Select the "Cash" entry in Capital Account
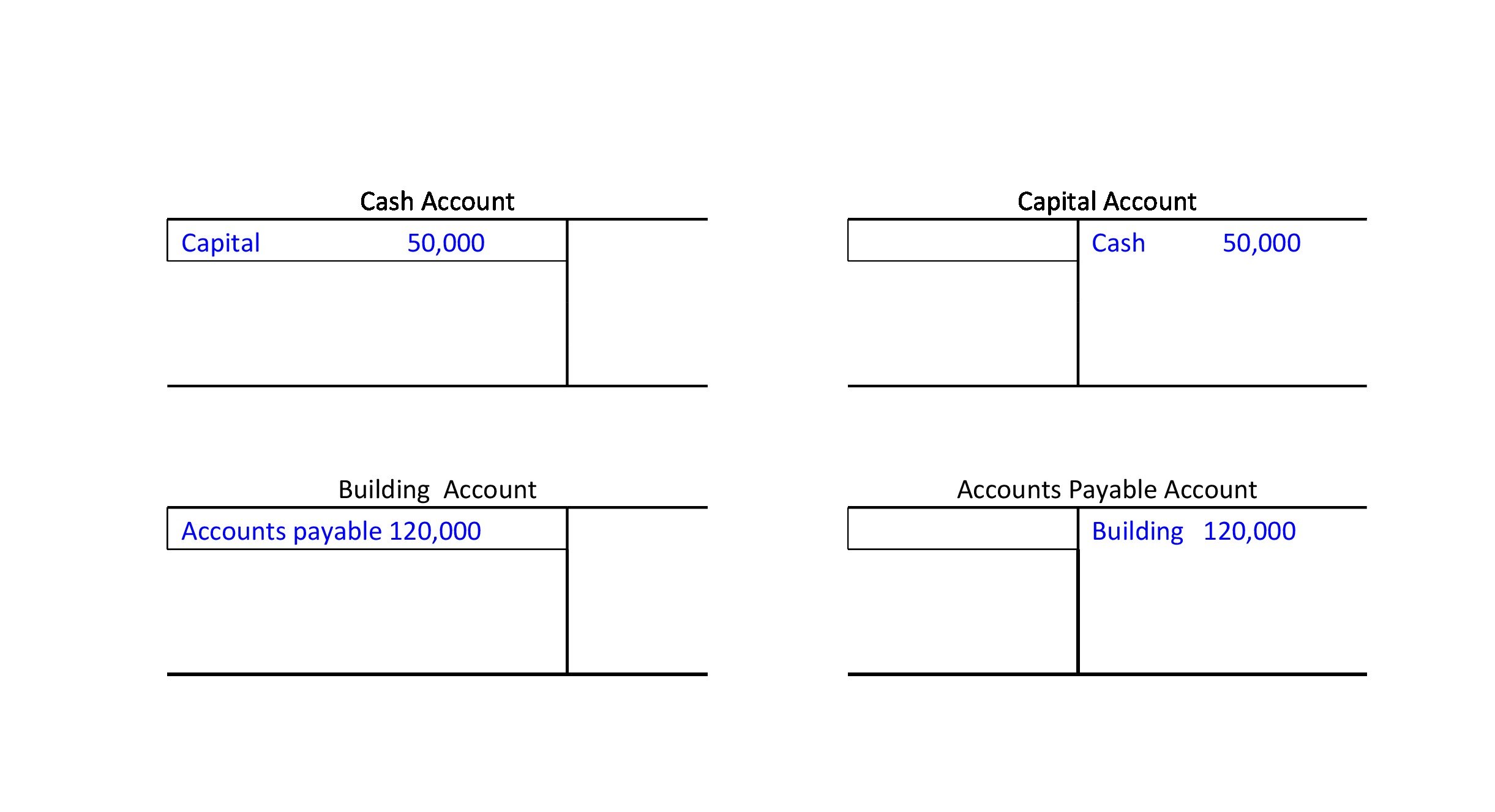This screenshot has width=1495, height=812. (x=1118, y=243)
